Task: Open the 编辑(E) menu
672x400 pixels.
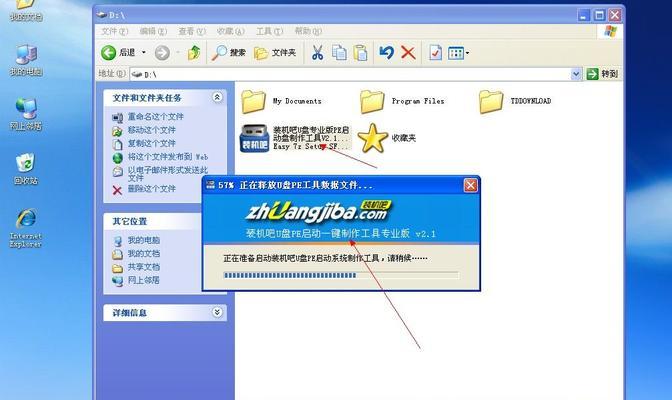Action: [153, 31]
